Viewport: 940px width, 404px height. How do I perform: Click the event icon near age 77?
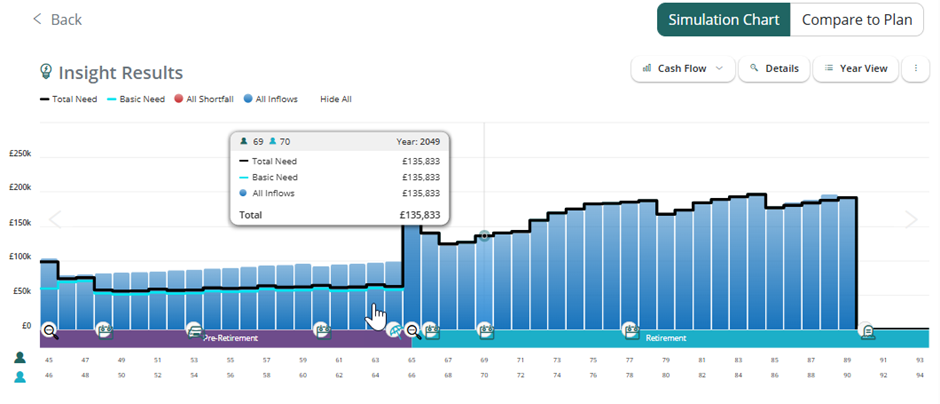(x=631, y=329)
